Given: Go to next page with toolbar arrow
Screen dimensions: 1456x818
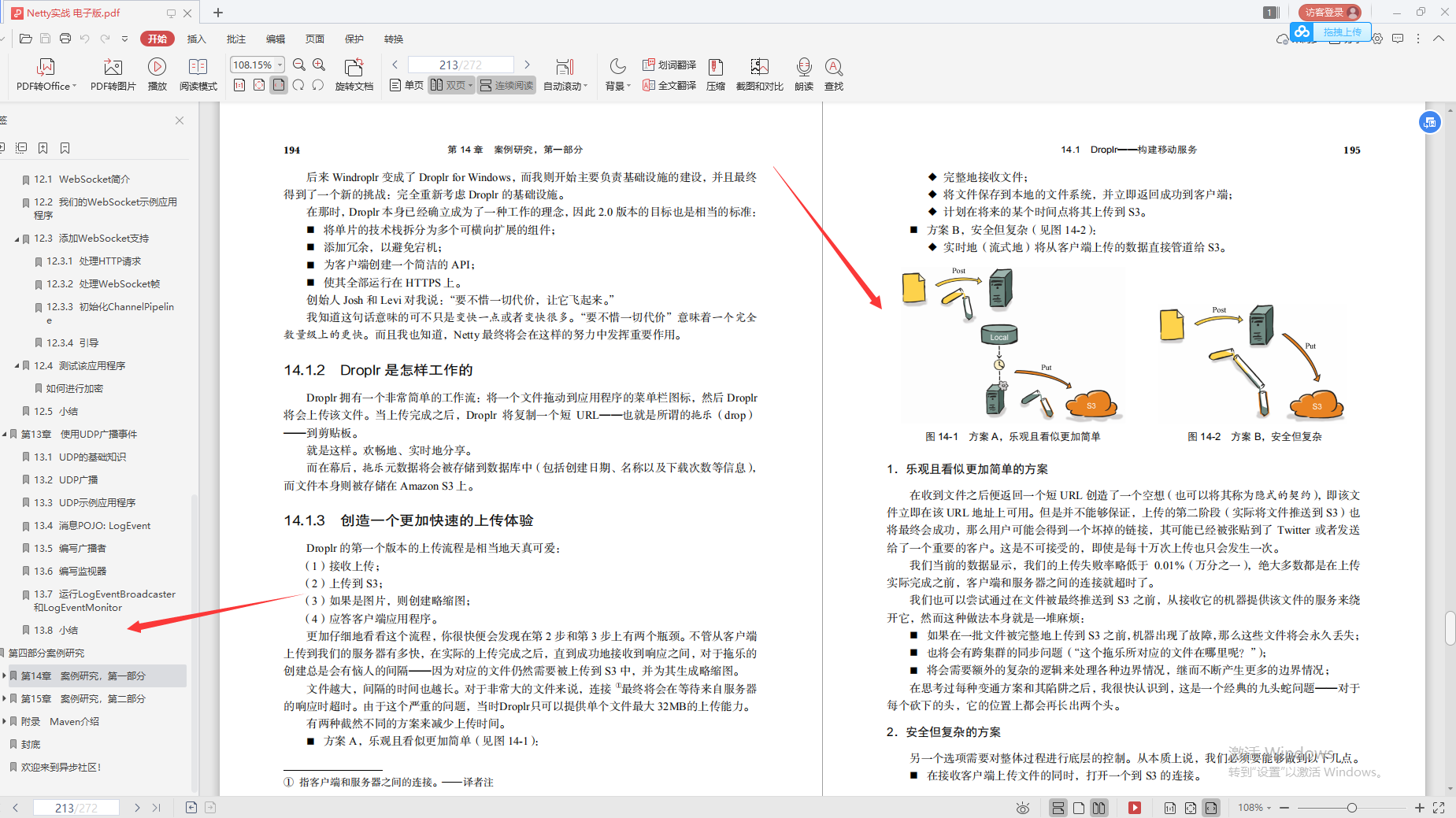Looking at the screenshot, I should (x=527, y=65).
